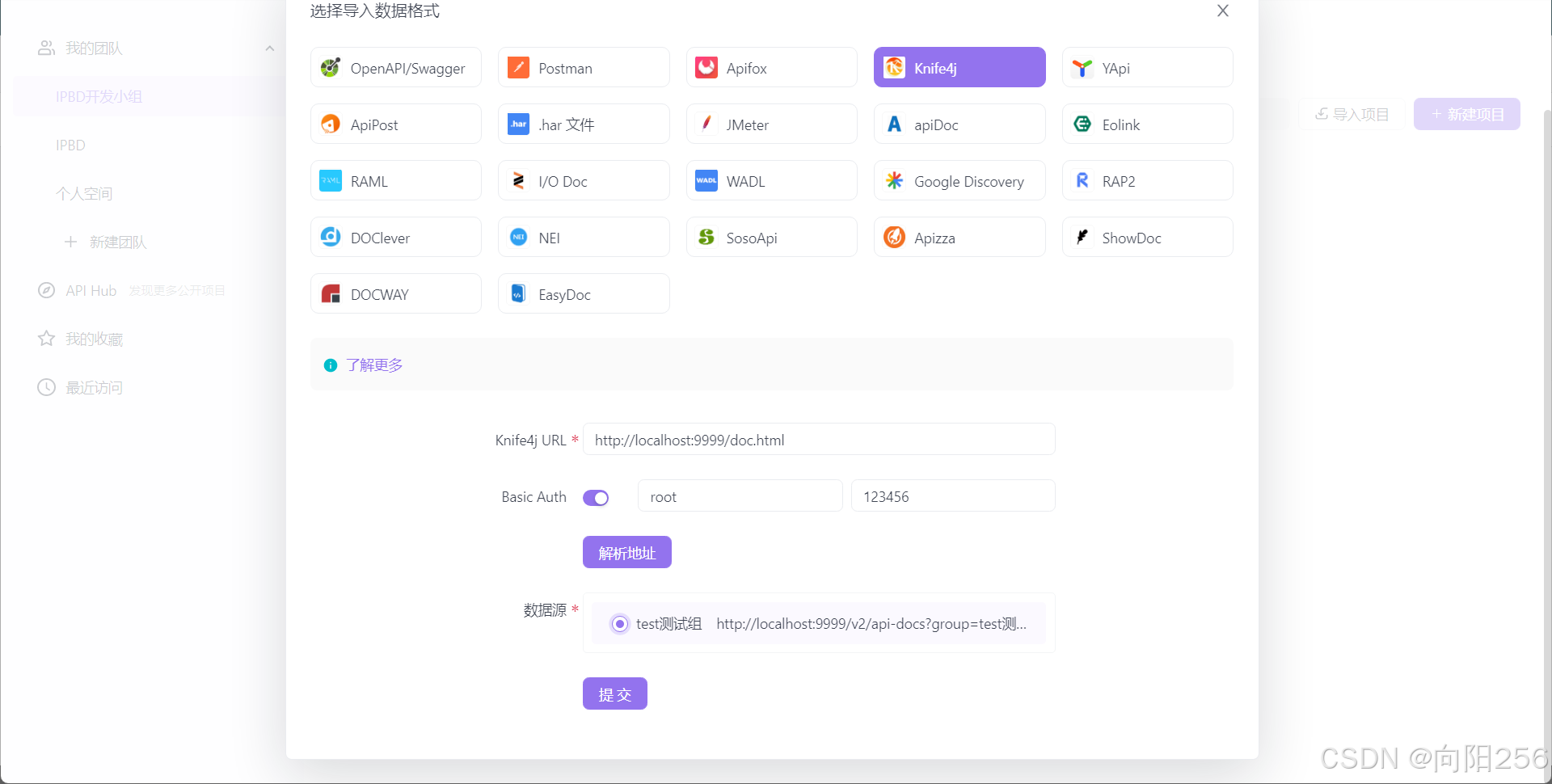
Task: Click the 新建项目 button
Action: [1467, 114]
